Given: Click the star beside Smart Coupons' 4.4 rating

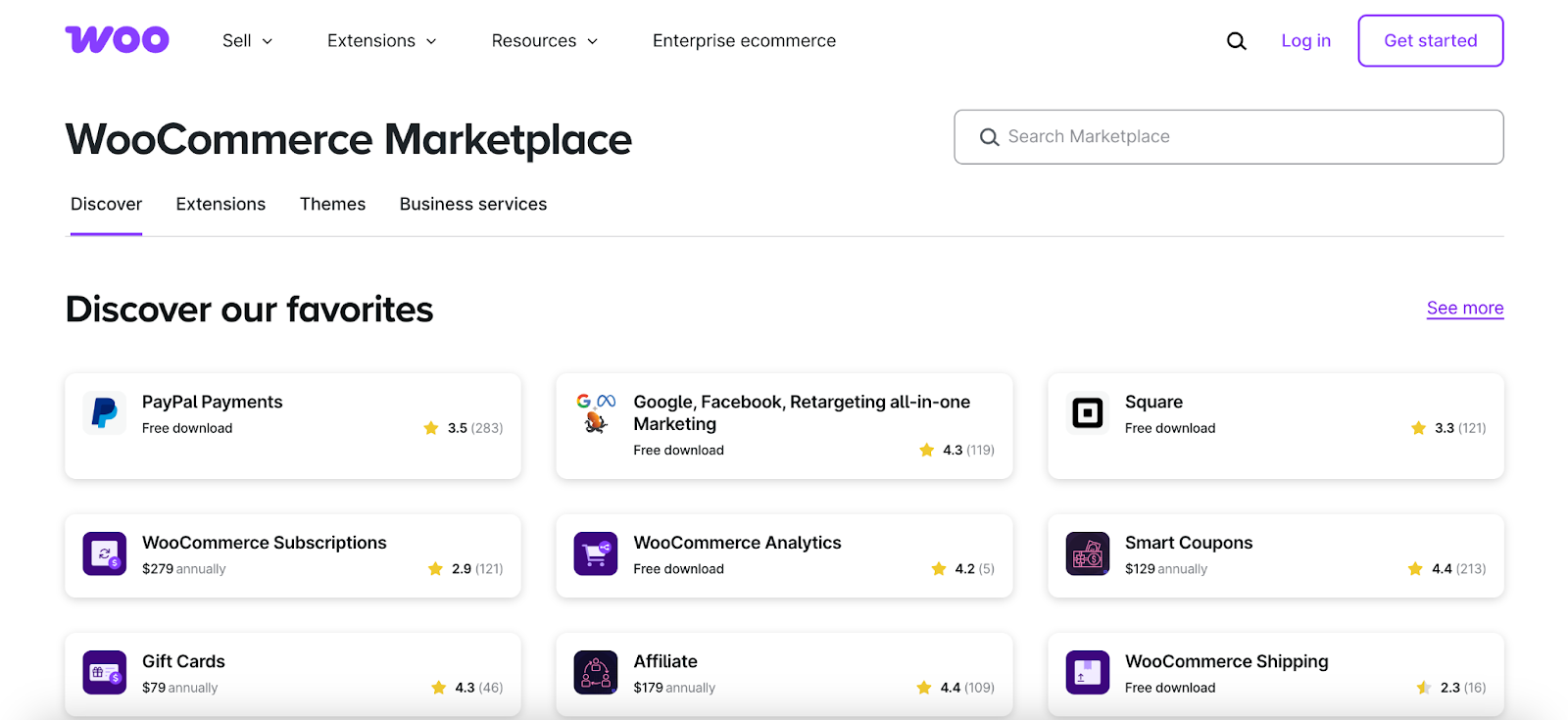Looking at the screenshot, I should click(1415, 568).
